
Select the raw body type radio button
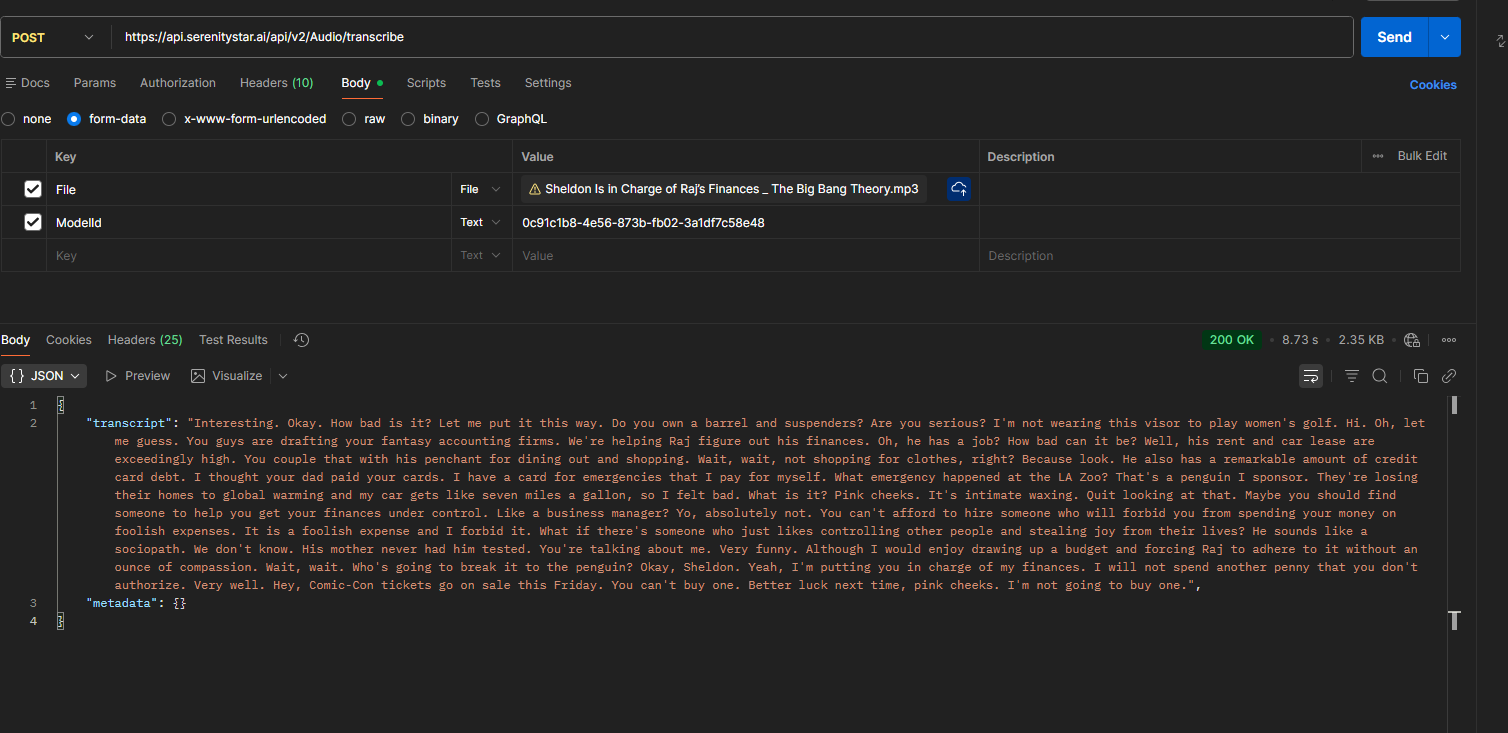point(349,119)
